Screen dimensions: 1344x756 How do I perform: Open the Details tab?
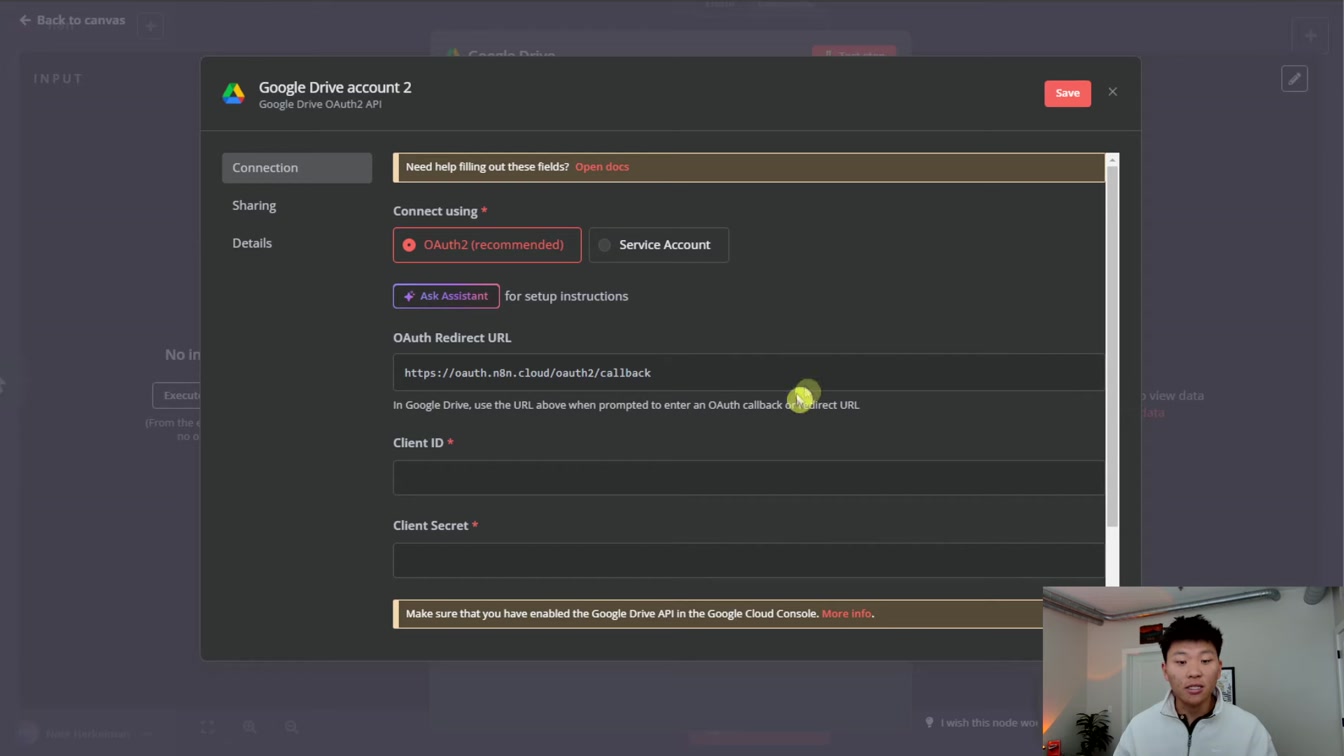(x=297, y=243)
